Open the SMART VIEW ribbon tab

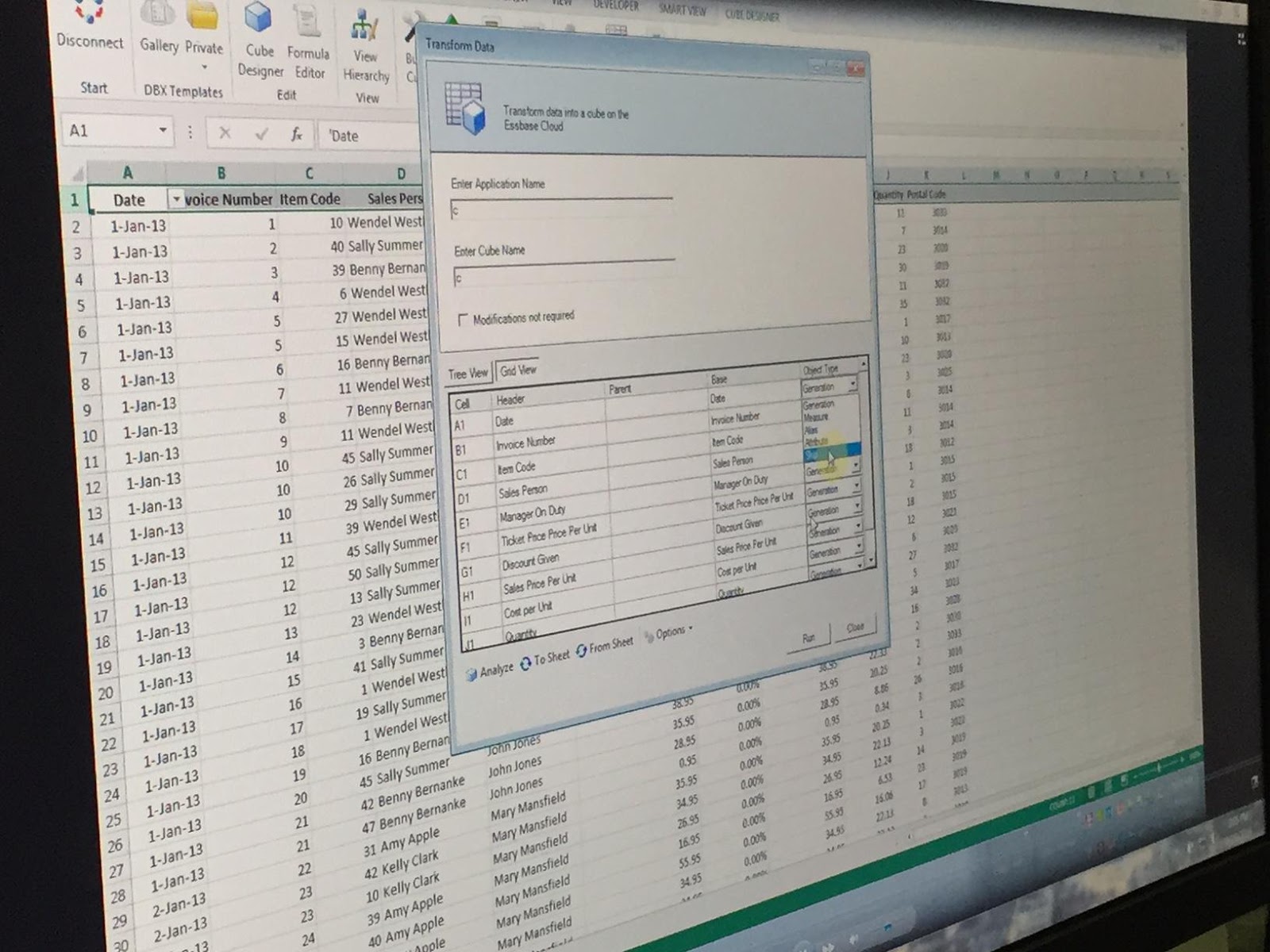tap(683, 9)
